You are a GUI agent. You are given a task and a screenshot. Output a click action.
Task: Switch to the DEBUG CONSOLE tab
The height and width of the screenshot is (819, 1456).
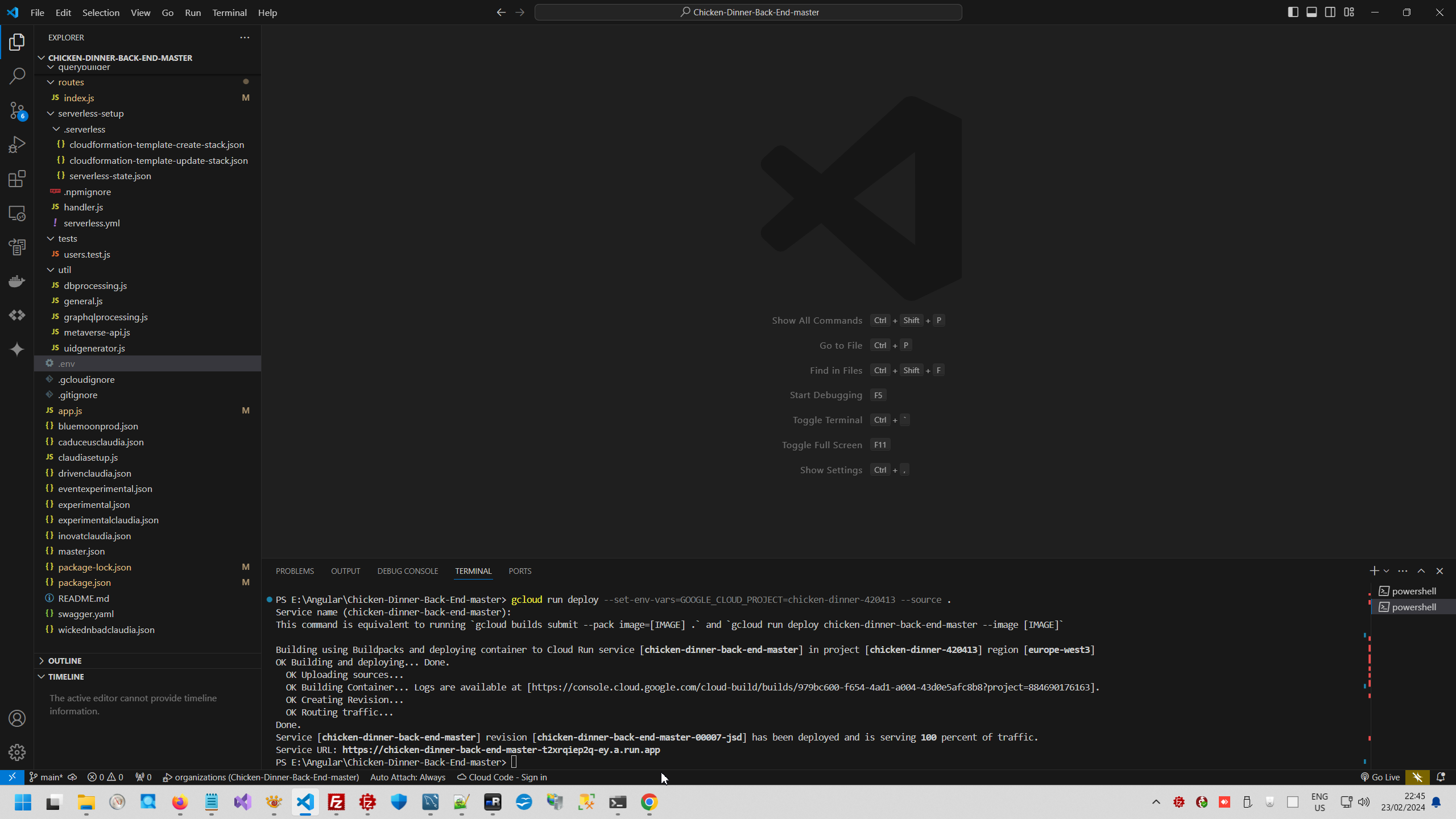[407, 571]
